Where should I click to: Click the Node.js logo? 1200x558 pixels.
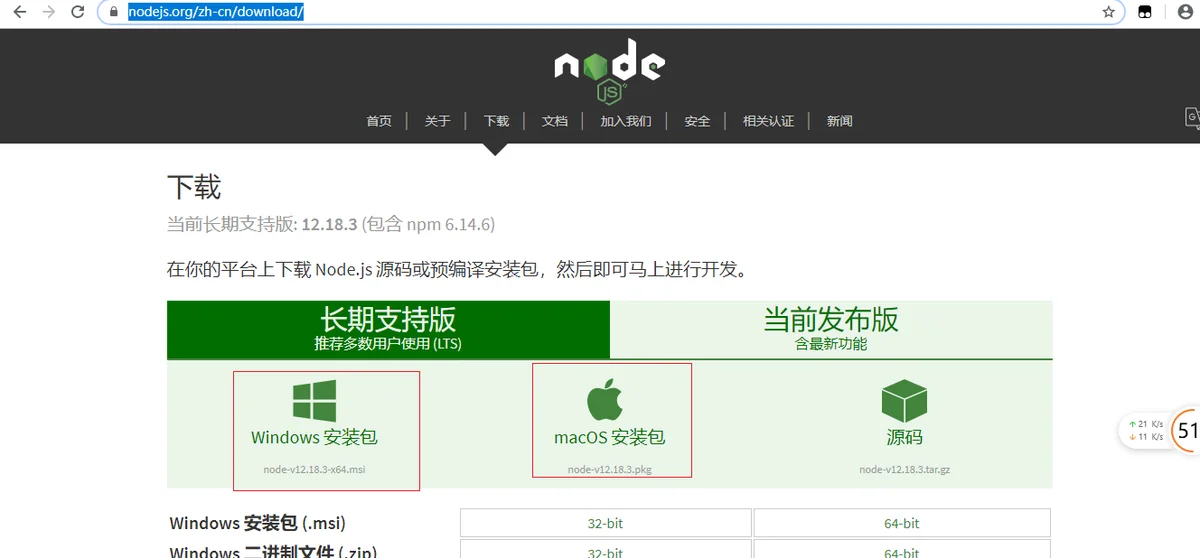610,71
